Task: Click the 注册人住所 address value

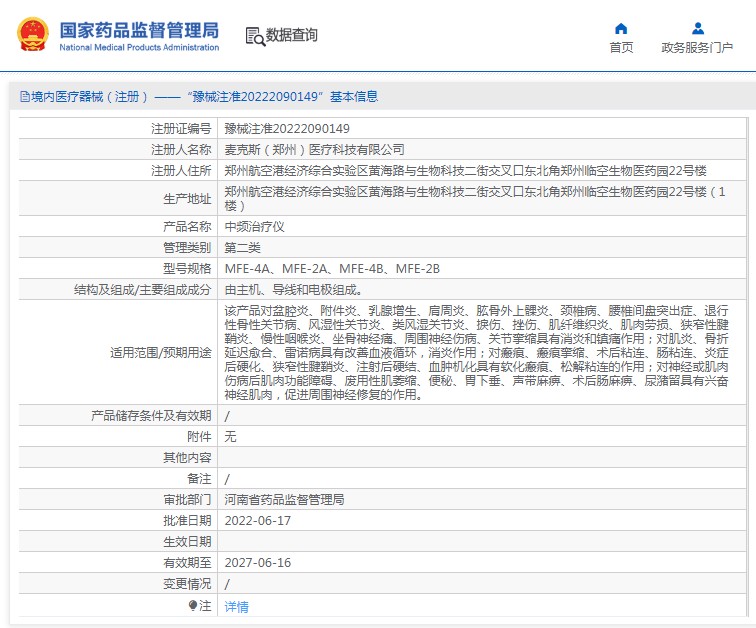Action: (x=465, y=171)
